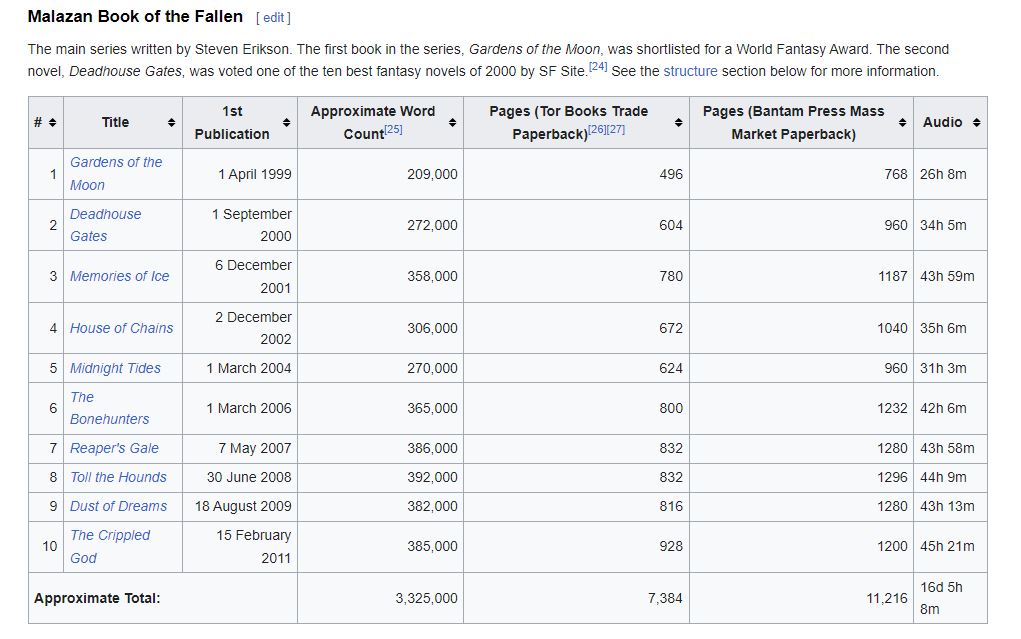
Task: Open citation 24 footnote
Action: tap(598, 67)
